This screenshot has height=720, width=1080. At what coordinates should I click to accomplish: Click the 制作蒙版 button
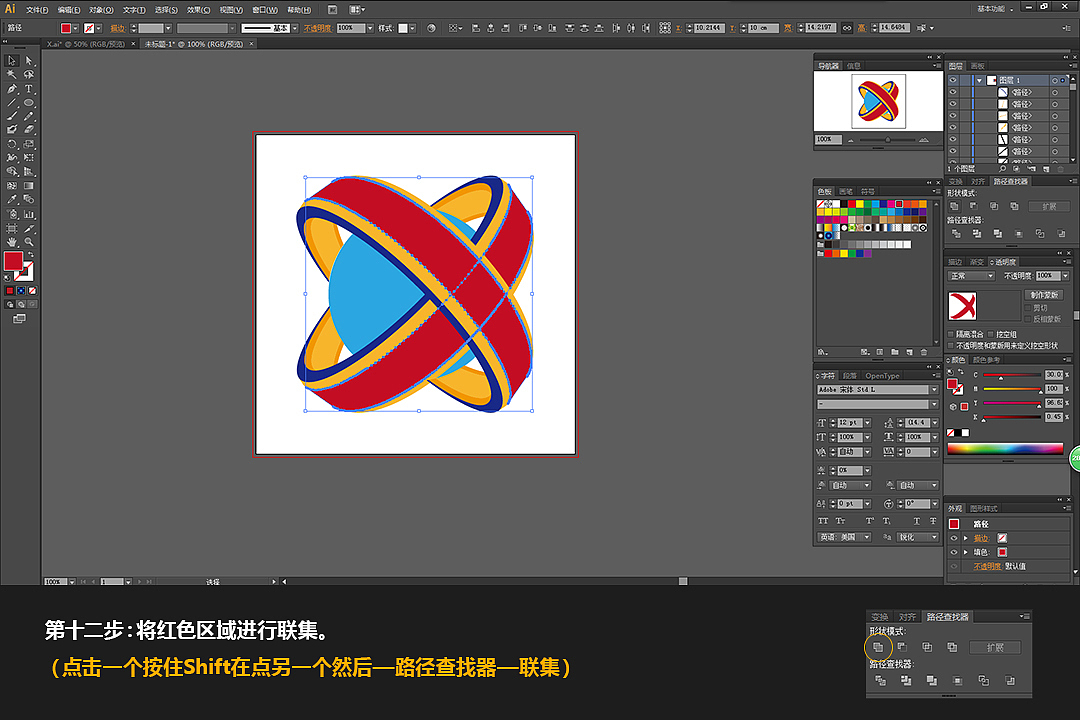tap(1044, 295)
